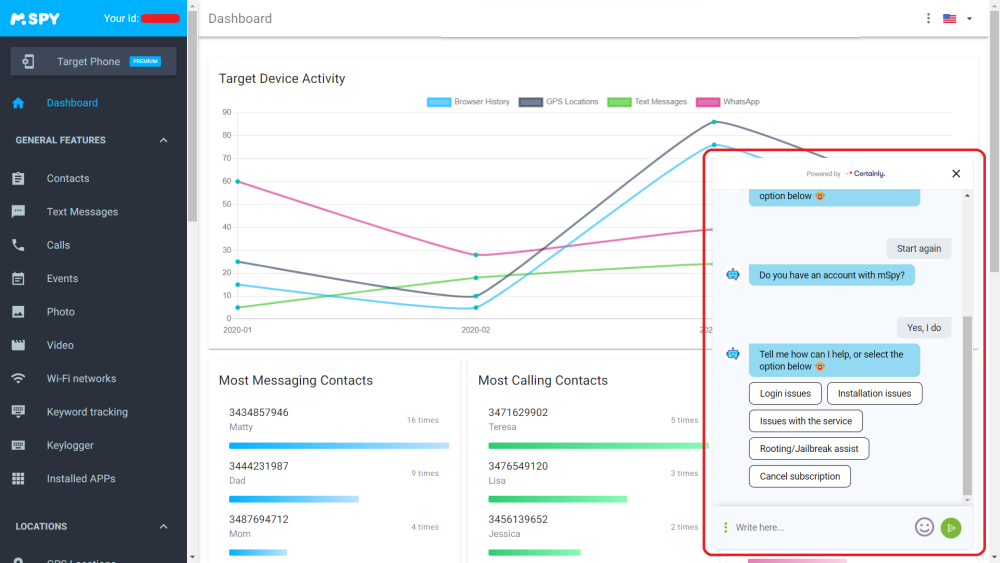The height and width of the screenshot is (563, 1000).
Task: Click the Video clapperboard icon
Action: pyautogui.click(x=18, y=345)
